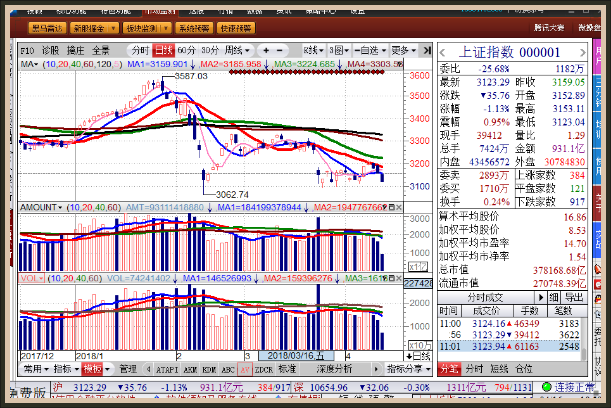Click green connection status light

546,387
